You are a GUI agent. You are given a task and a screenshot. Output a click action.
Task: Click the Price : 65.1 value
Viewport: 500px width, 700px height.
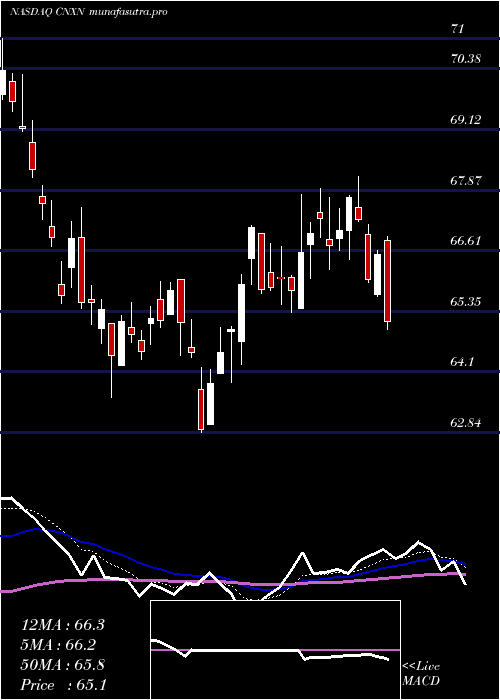point(64,685)
